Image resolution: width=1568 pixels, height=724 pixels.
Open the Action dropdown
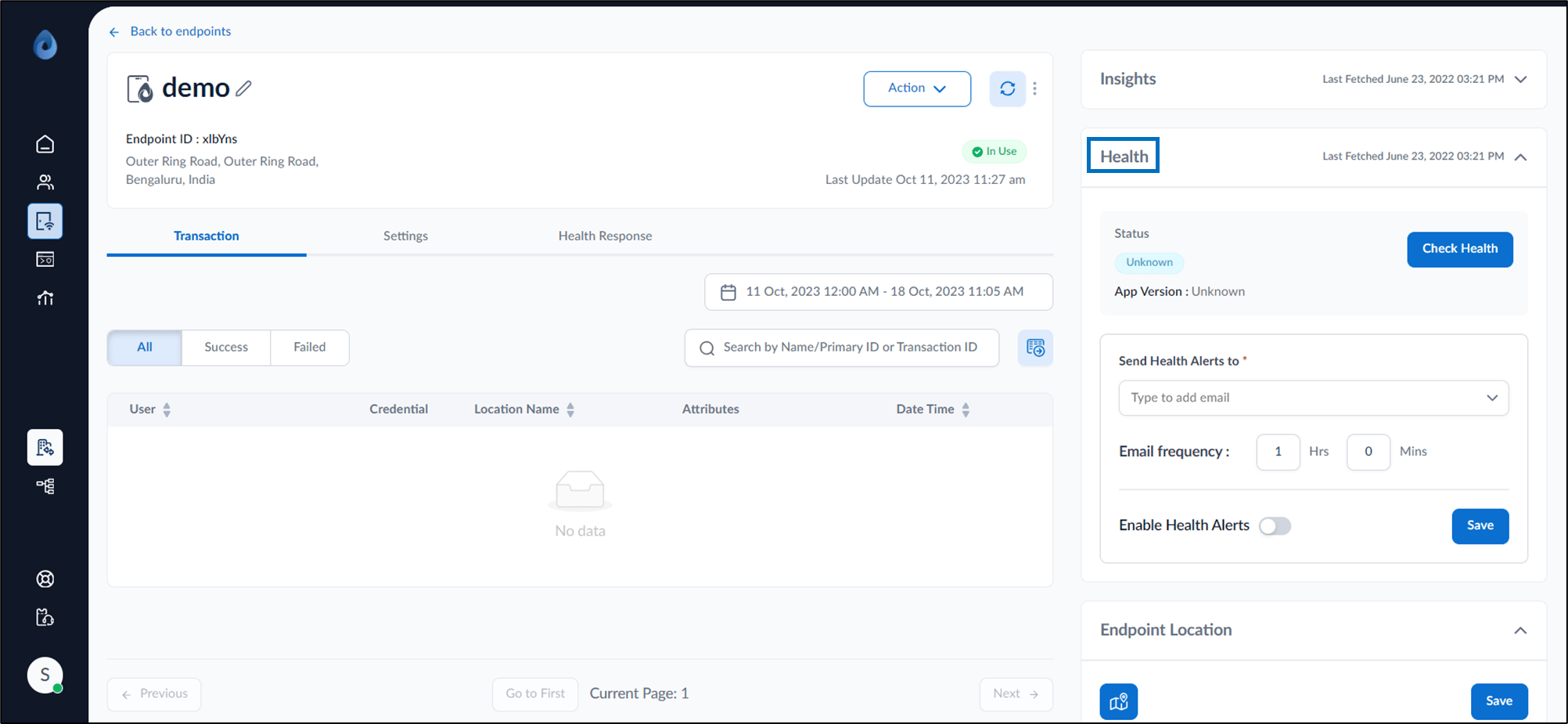click(917, 88)
